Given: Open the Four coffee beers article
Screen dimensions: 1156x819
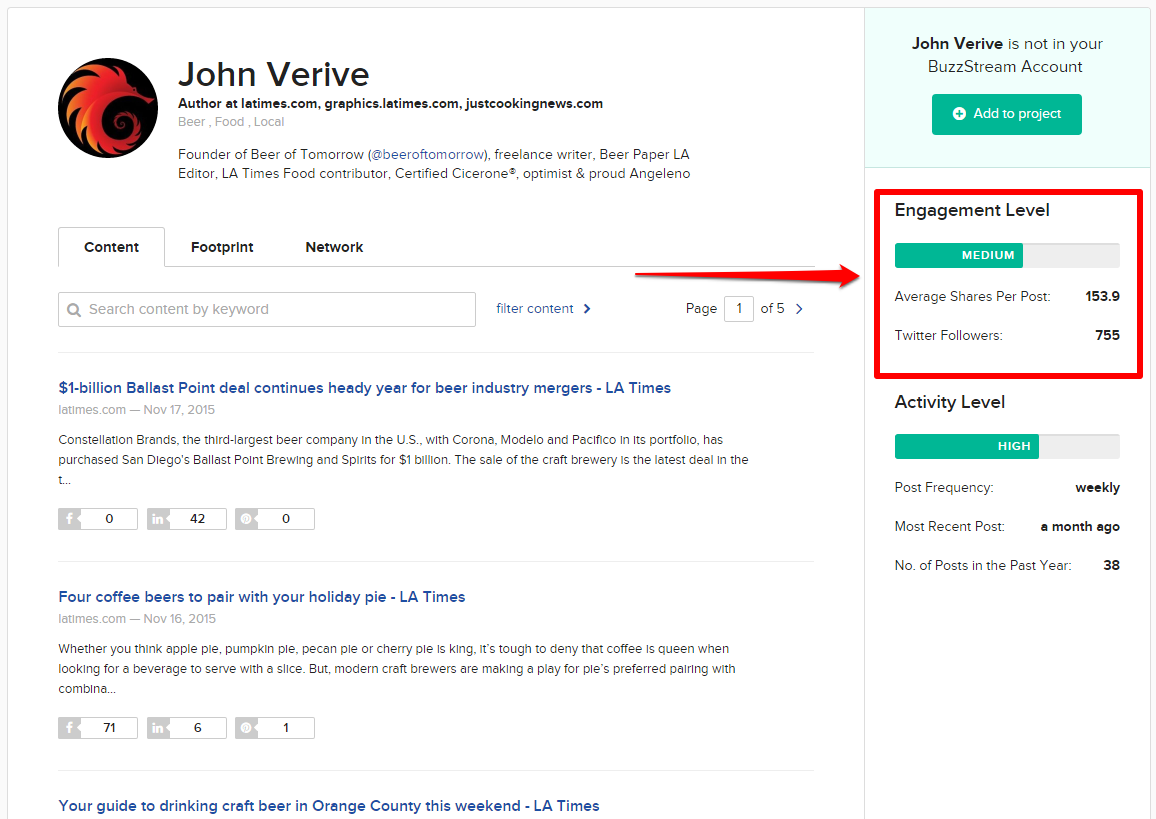Looking at the screenshot, I should [261, 596].
